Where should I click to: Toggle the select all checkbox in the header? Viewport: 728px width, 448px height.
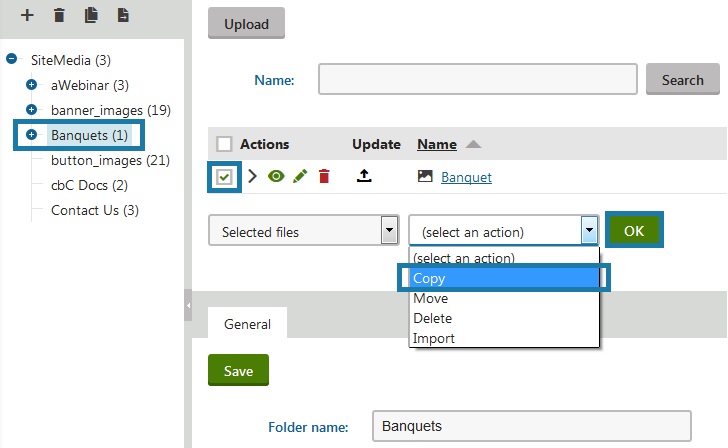click(224, 144)
